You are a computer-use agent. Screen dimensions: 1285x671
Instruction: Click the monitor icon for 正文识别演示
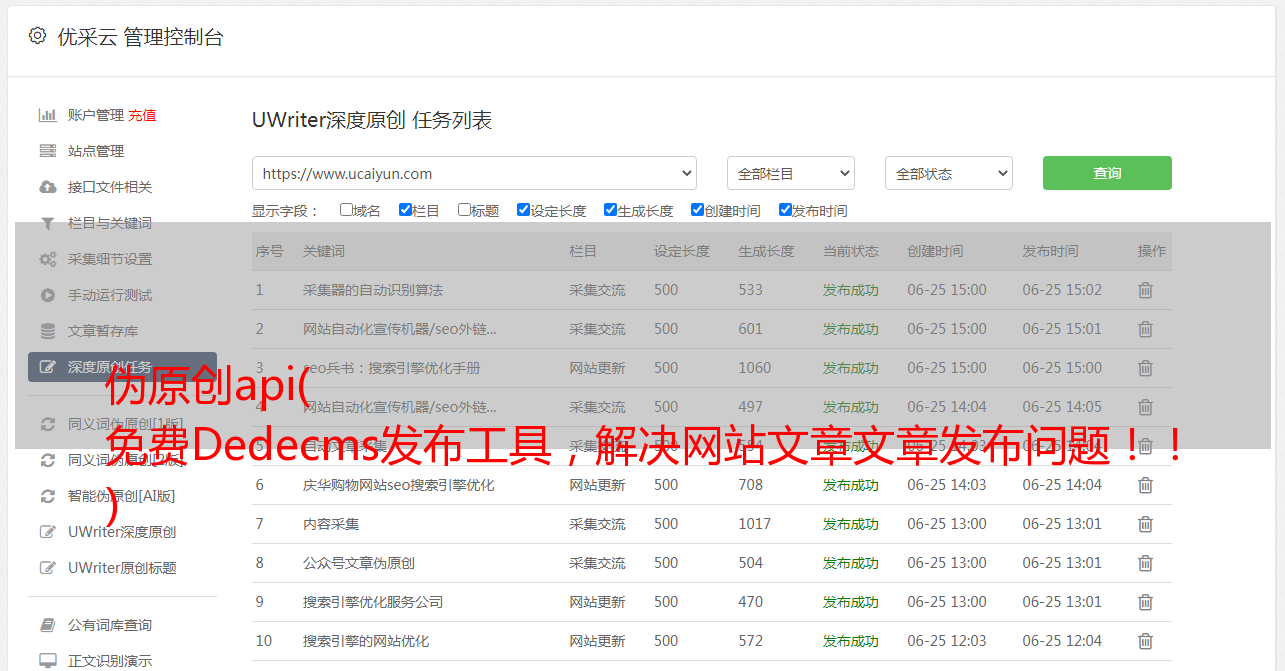[47, 661]
